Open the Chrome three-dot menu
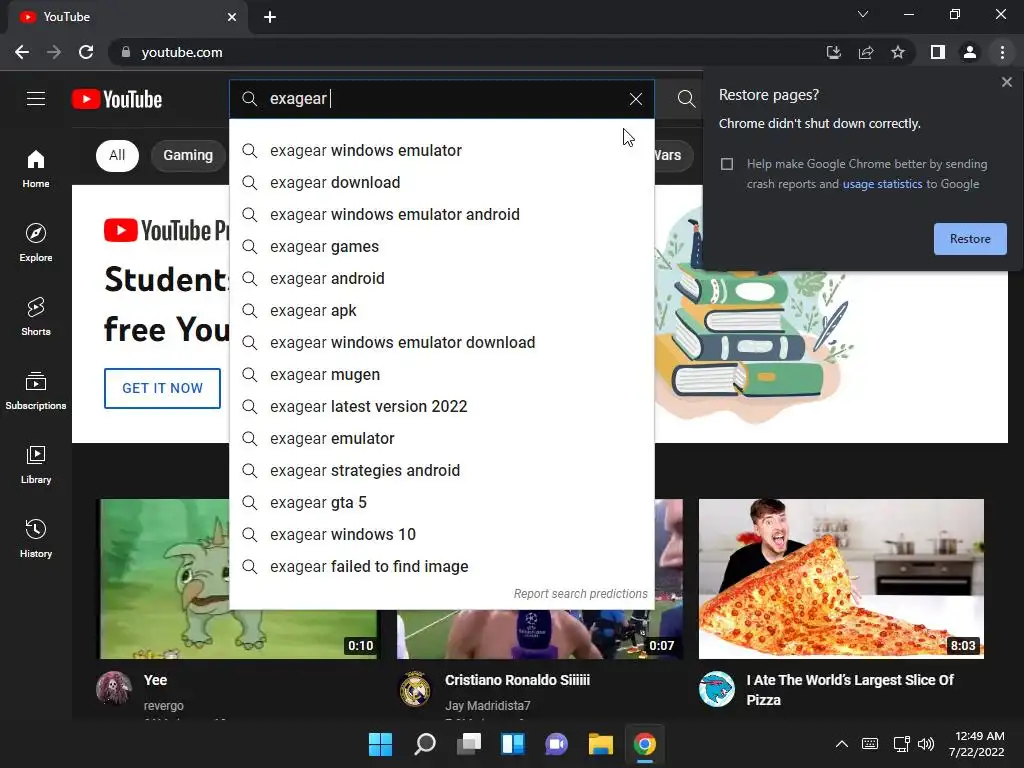 [x=1002, y=52]
